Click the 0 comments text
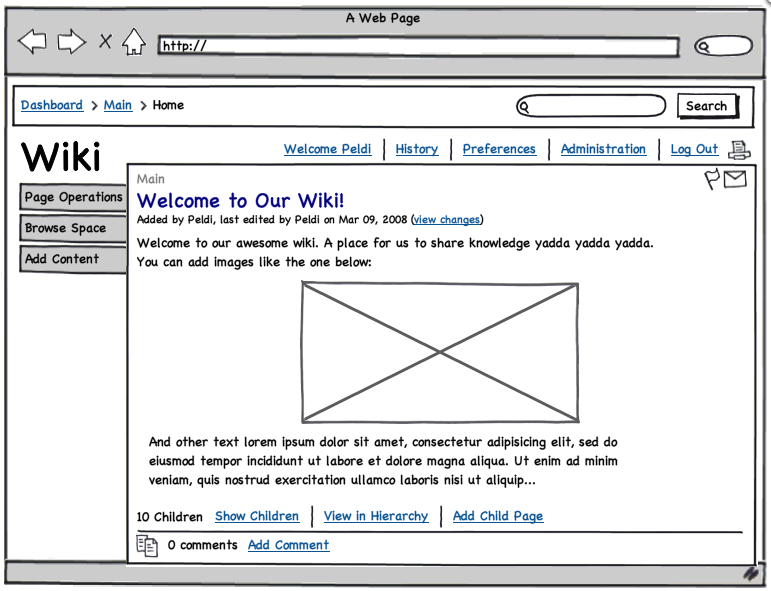The width and height of the screenshot is (771, 591). pyautogui.click(x=202, y=545)
